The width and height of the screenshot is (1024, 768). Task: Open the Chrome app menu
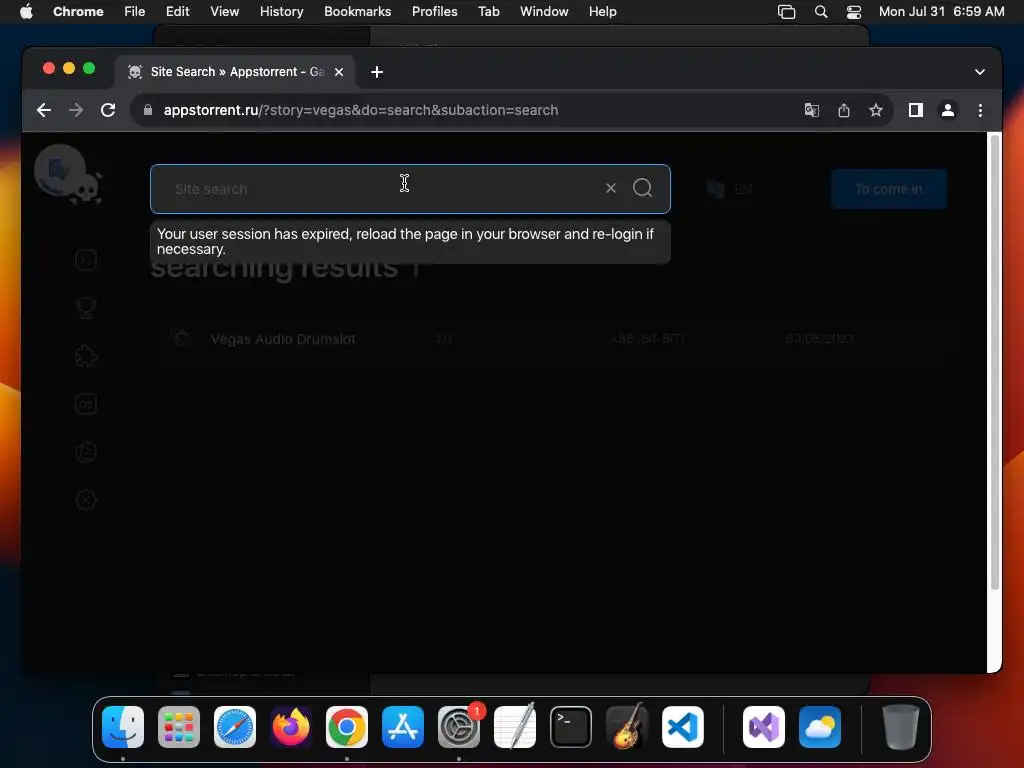78,11
